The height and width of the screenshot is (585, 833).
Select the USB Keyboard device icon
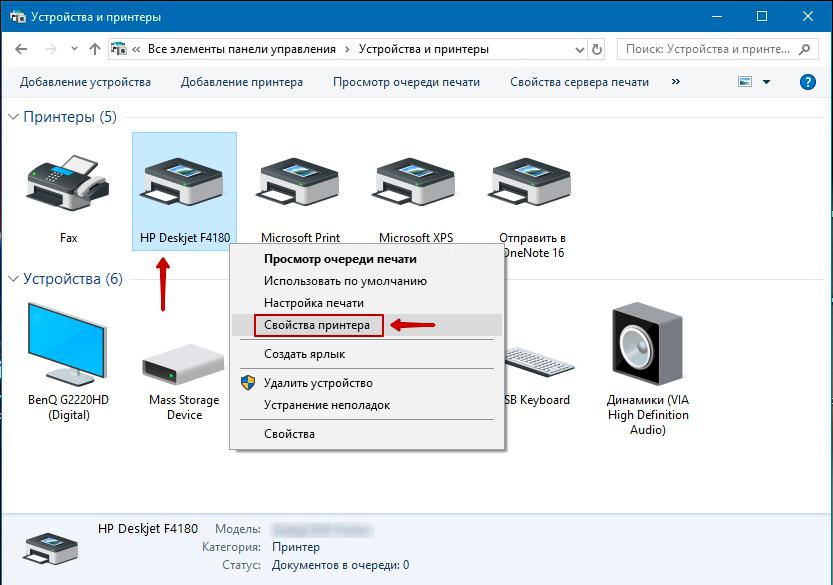click(539, 362)
